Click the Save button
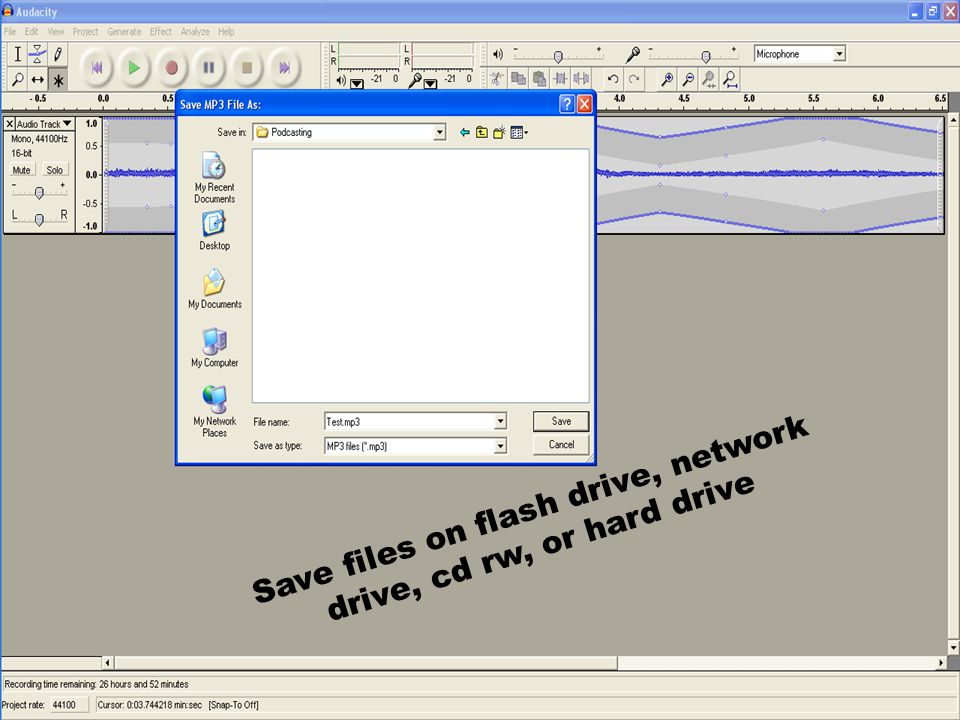The width and height of the screenshot is (960, 720). (x=561, y=421)
